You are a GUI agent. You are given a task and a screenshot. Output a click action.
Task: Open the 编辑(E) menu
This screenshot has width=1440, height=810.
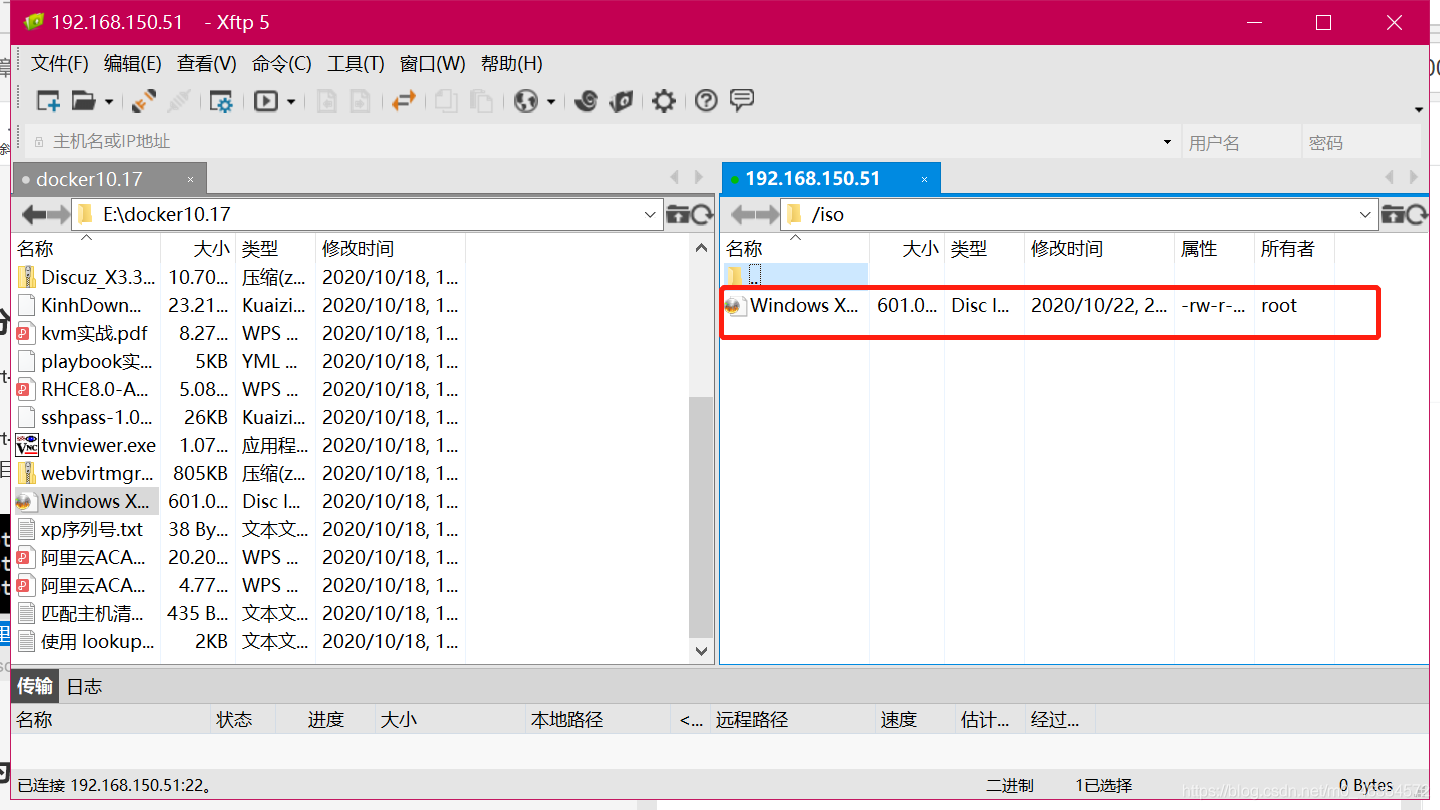tap(133, 64)
